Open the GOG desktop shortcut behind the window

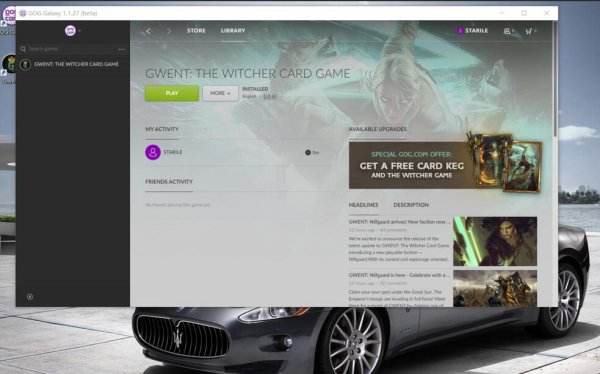pyautogui.click(x=8, y=17)
